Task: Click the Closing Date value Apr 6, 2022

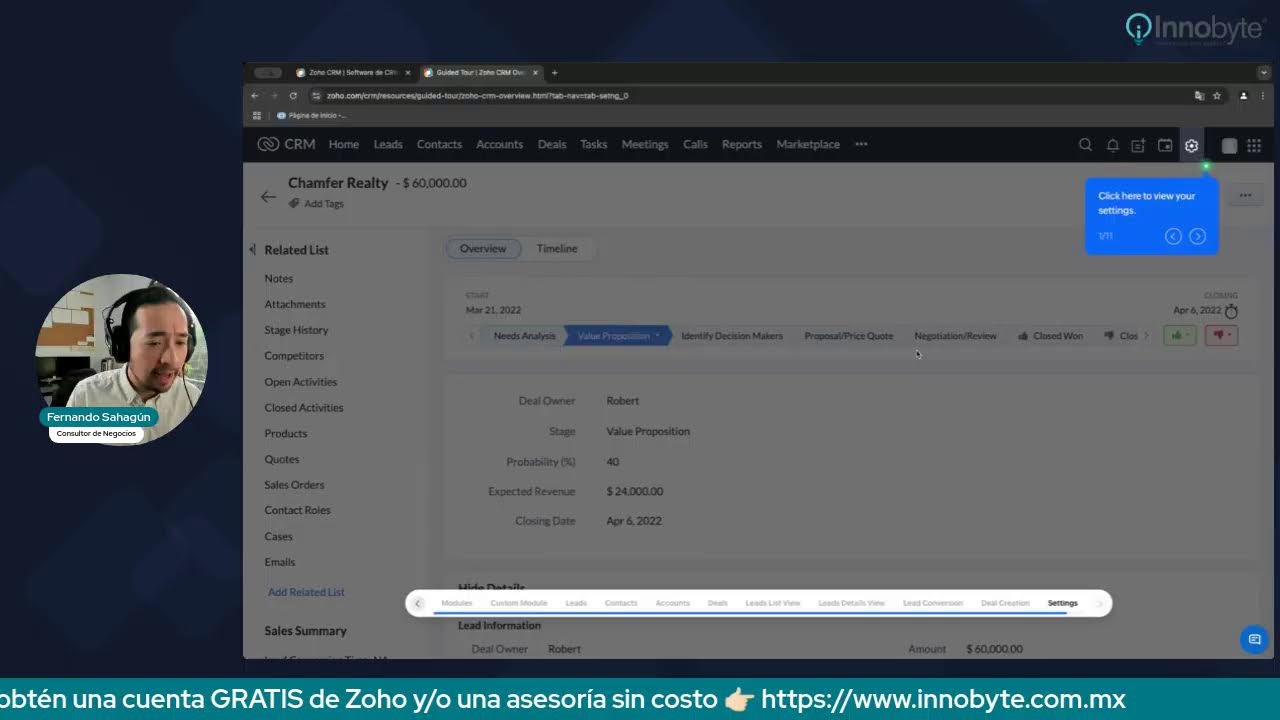Action: click(x=634, y=521)
